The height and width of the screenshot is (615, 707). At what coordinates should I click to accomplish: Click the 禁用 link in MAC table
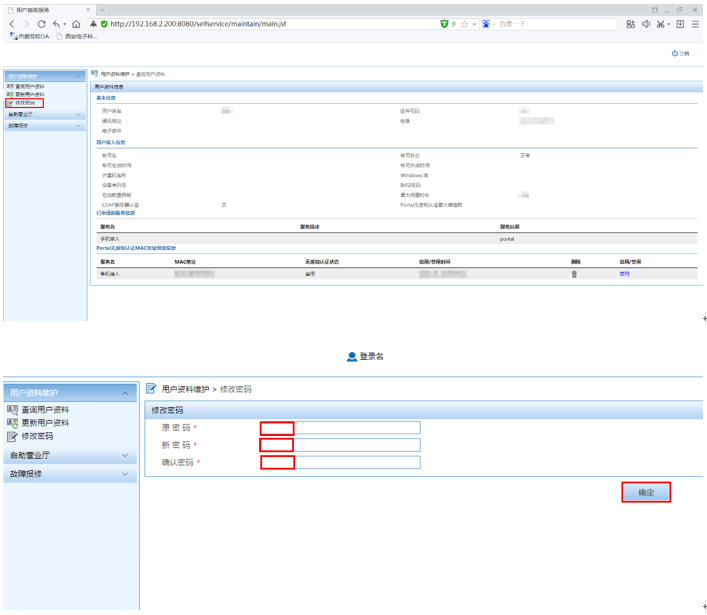624,273
